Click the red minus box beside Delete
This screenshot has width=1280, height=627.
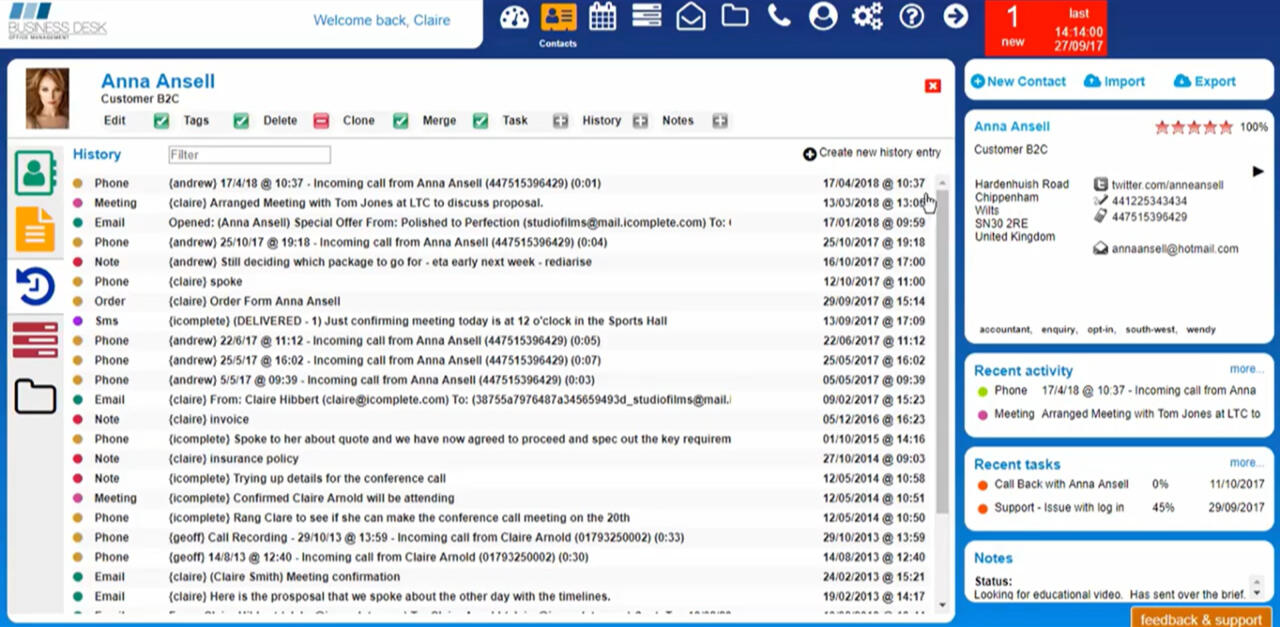(321, 121)
